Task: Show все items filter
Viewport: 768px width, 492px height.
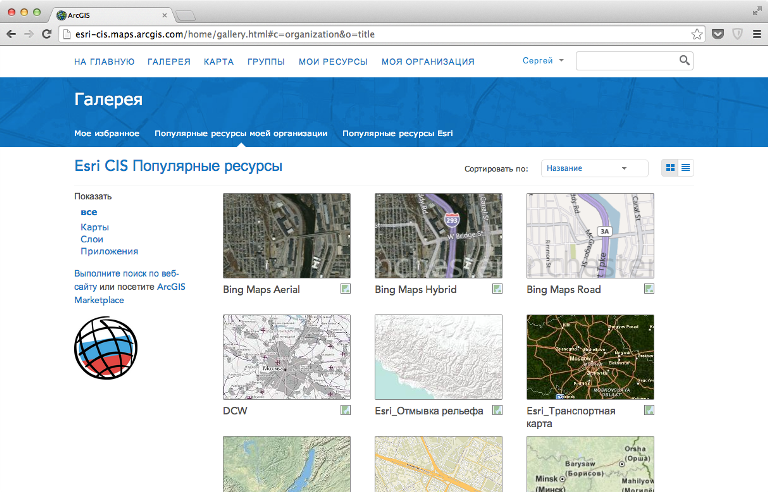Action: 89,212
